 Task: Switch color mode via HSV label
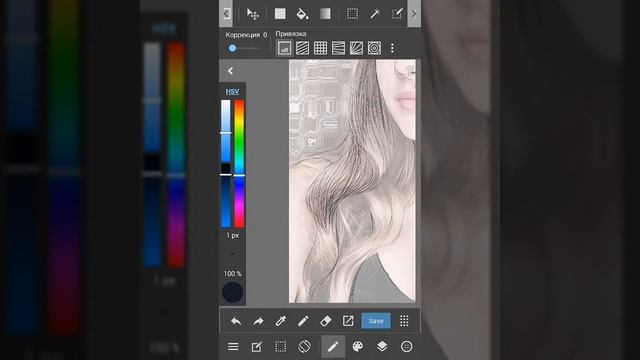pyautogui.click(x=232, y=91)
